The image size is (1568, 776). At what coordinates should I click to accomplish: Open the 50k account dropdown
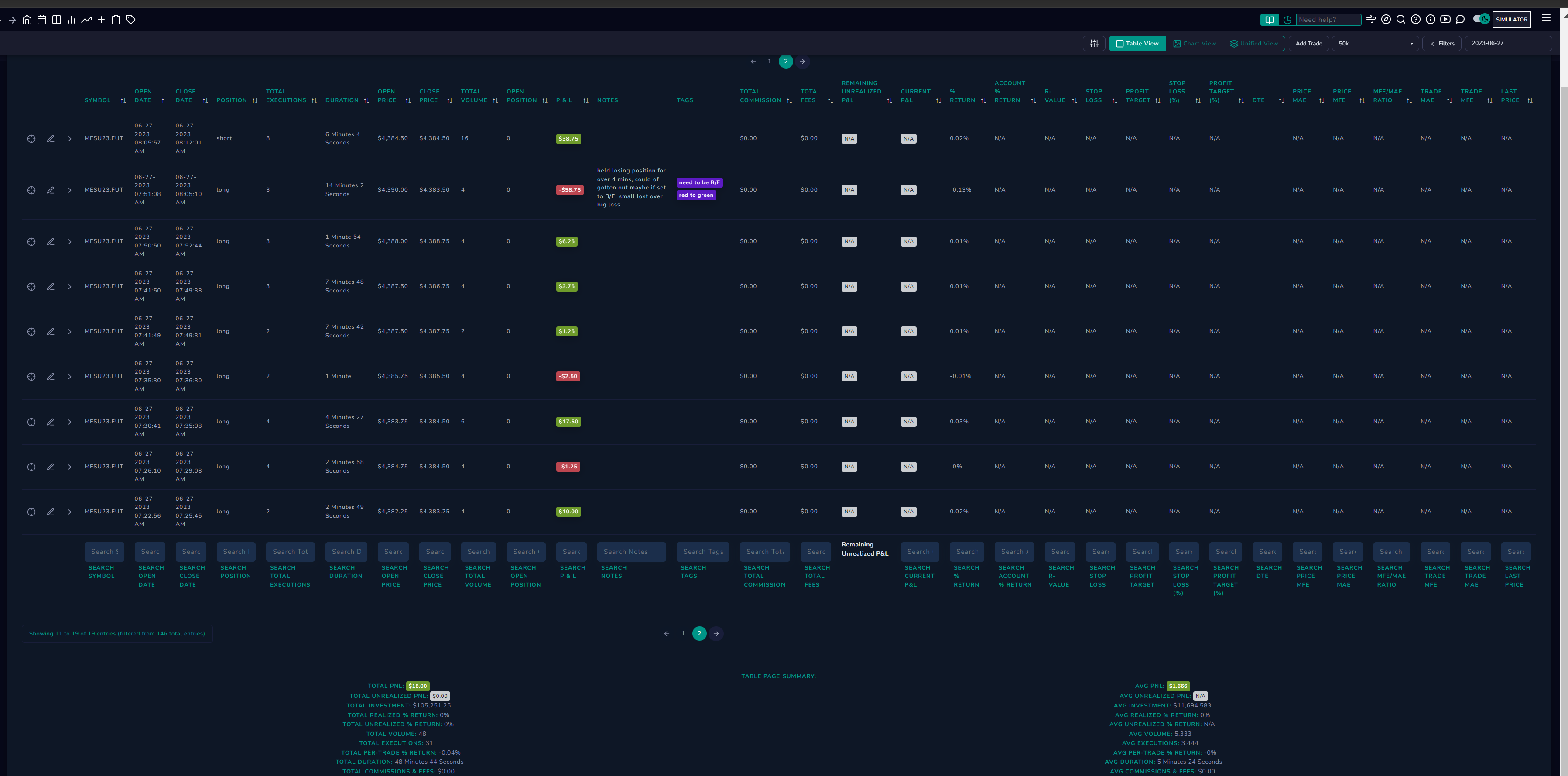[1376, 43]
